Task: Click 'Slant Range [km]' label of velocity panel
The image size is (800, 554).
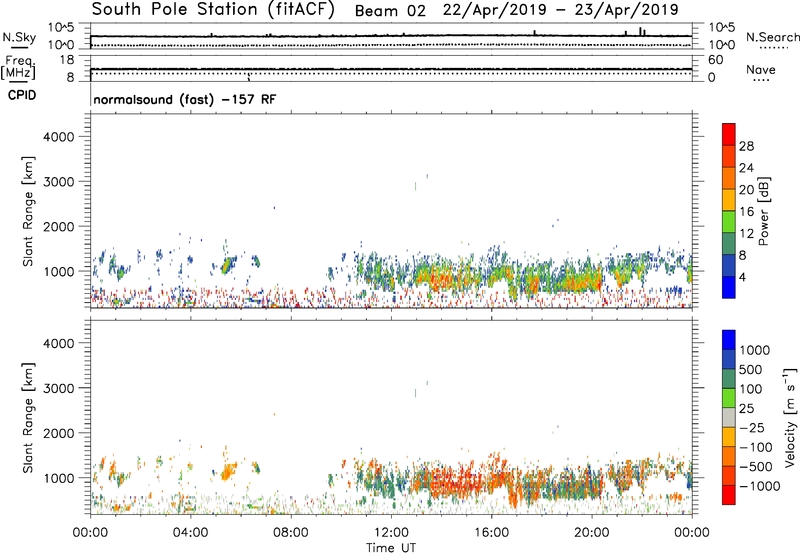Action: (x=28, y=418)
